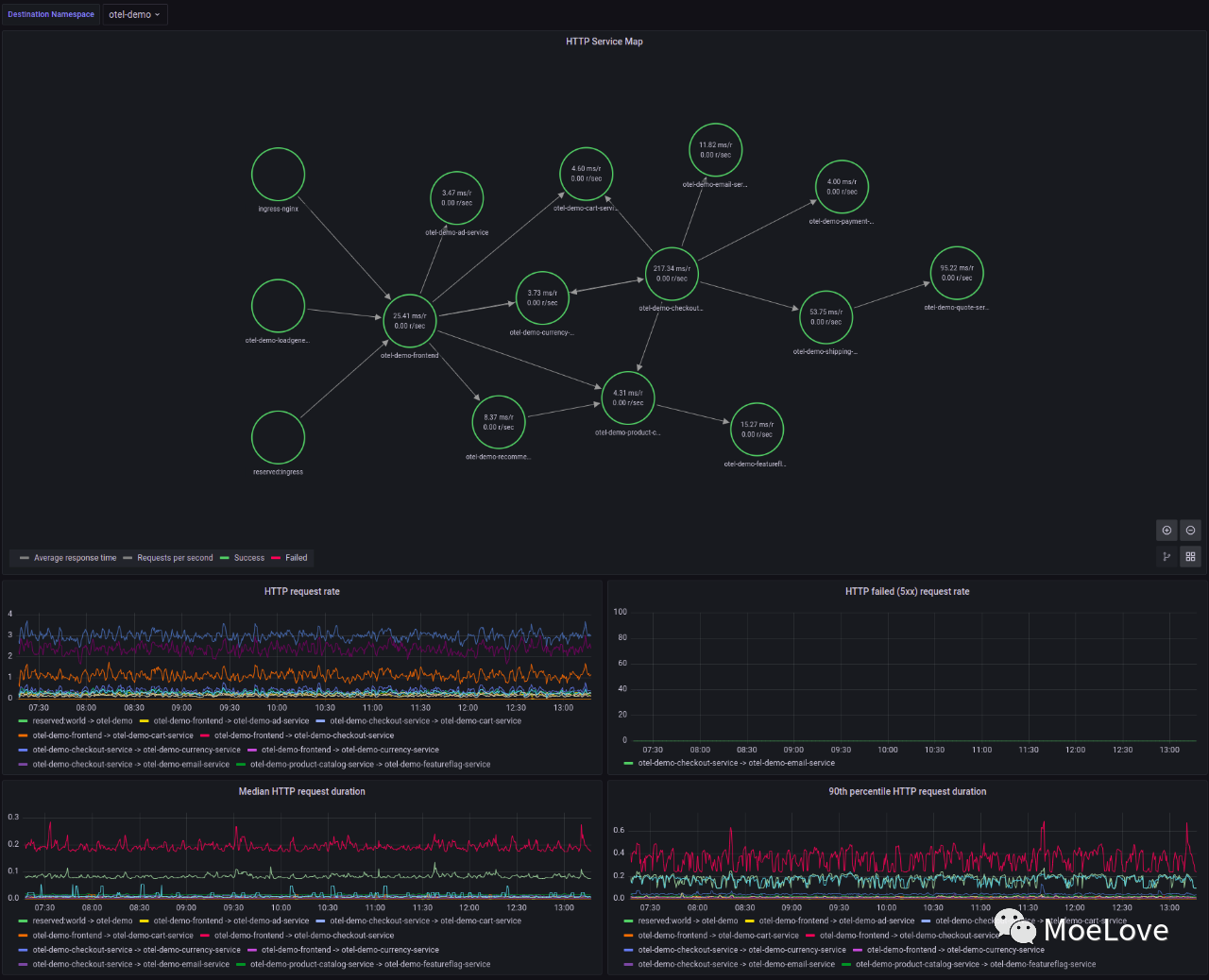Click the Destination Namespace variable label
This screenshot has height=980, width=1209.
(x=51, y=15)
